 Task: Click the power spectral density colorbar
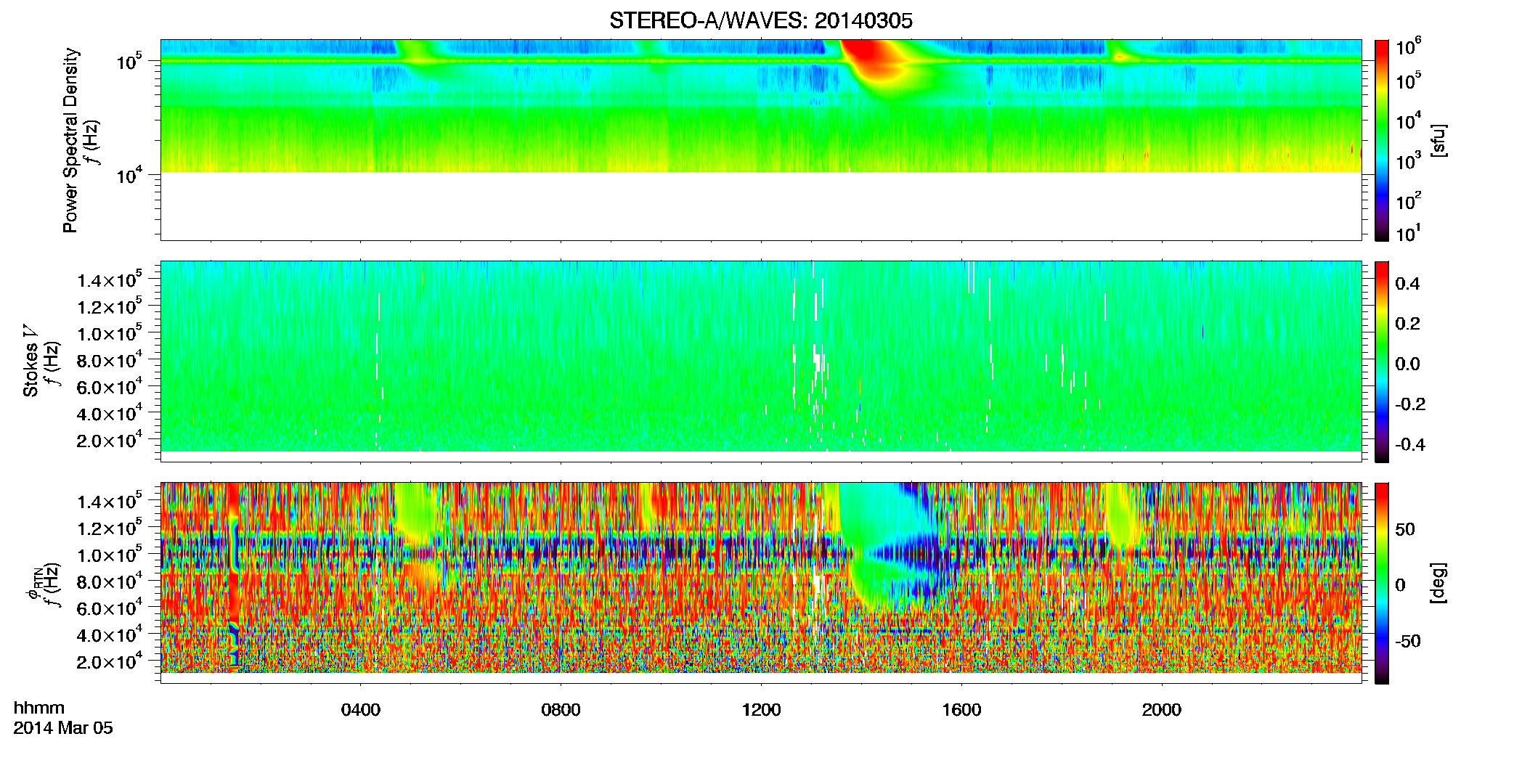[x=1382, y=140]
